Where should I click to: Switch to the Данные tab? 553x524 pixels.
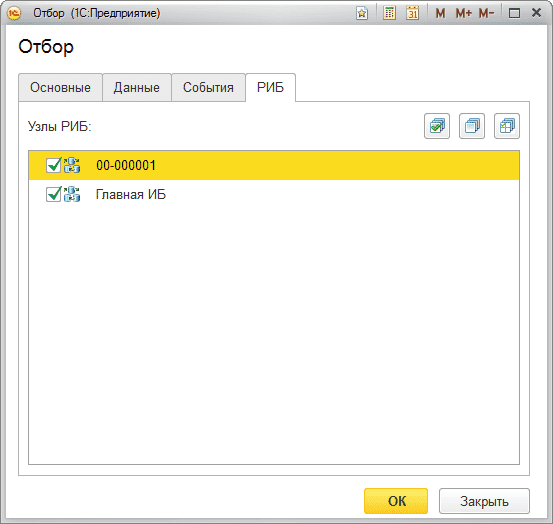point(137,87)
